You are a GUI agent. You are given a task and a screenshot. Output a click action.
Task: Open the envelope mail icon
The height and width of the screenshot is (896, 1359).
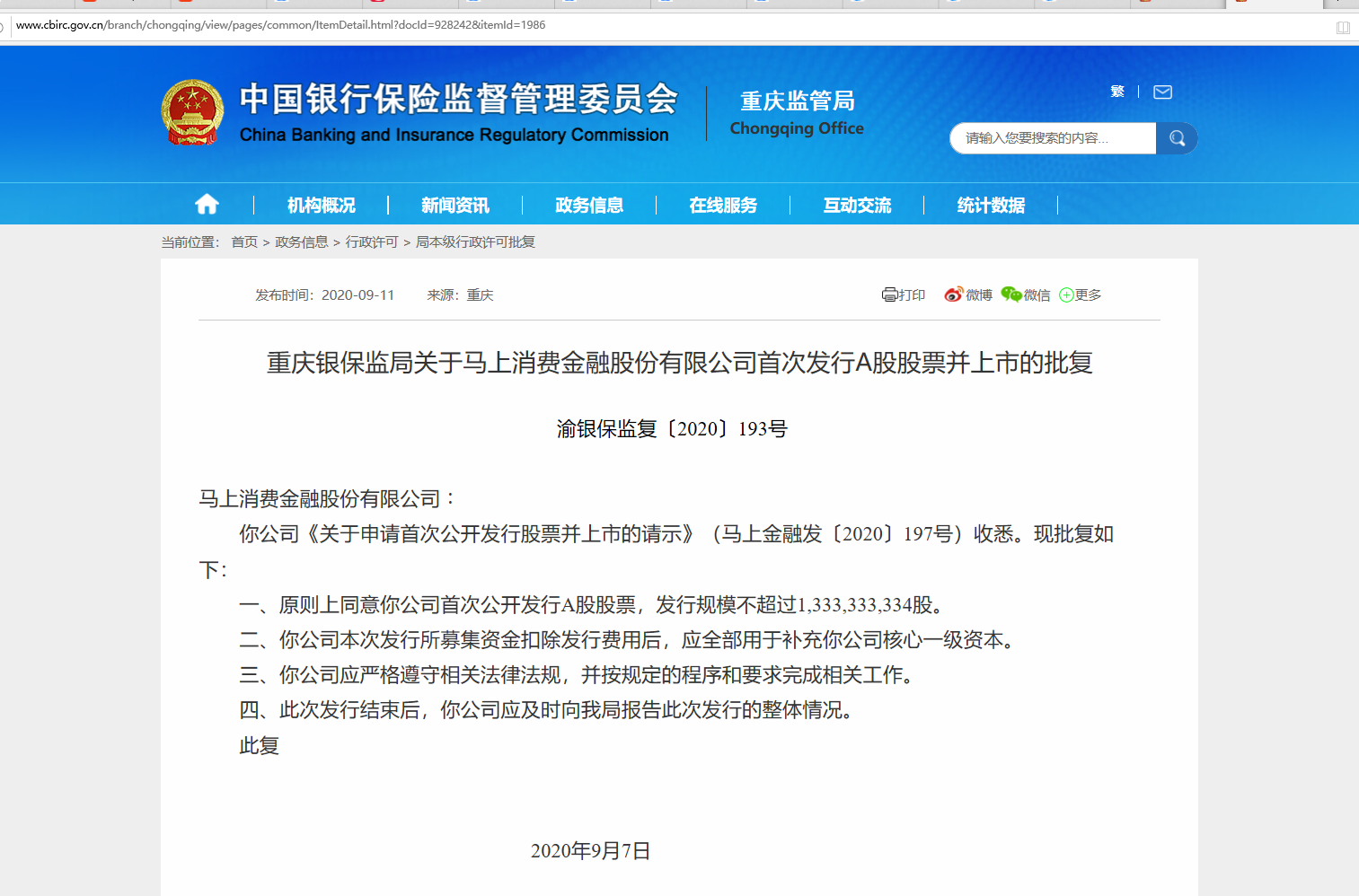[x=1162, y=92]
